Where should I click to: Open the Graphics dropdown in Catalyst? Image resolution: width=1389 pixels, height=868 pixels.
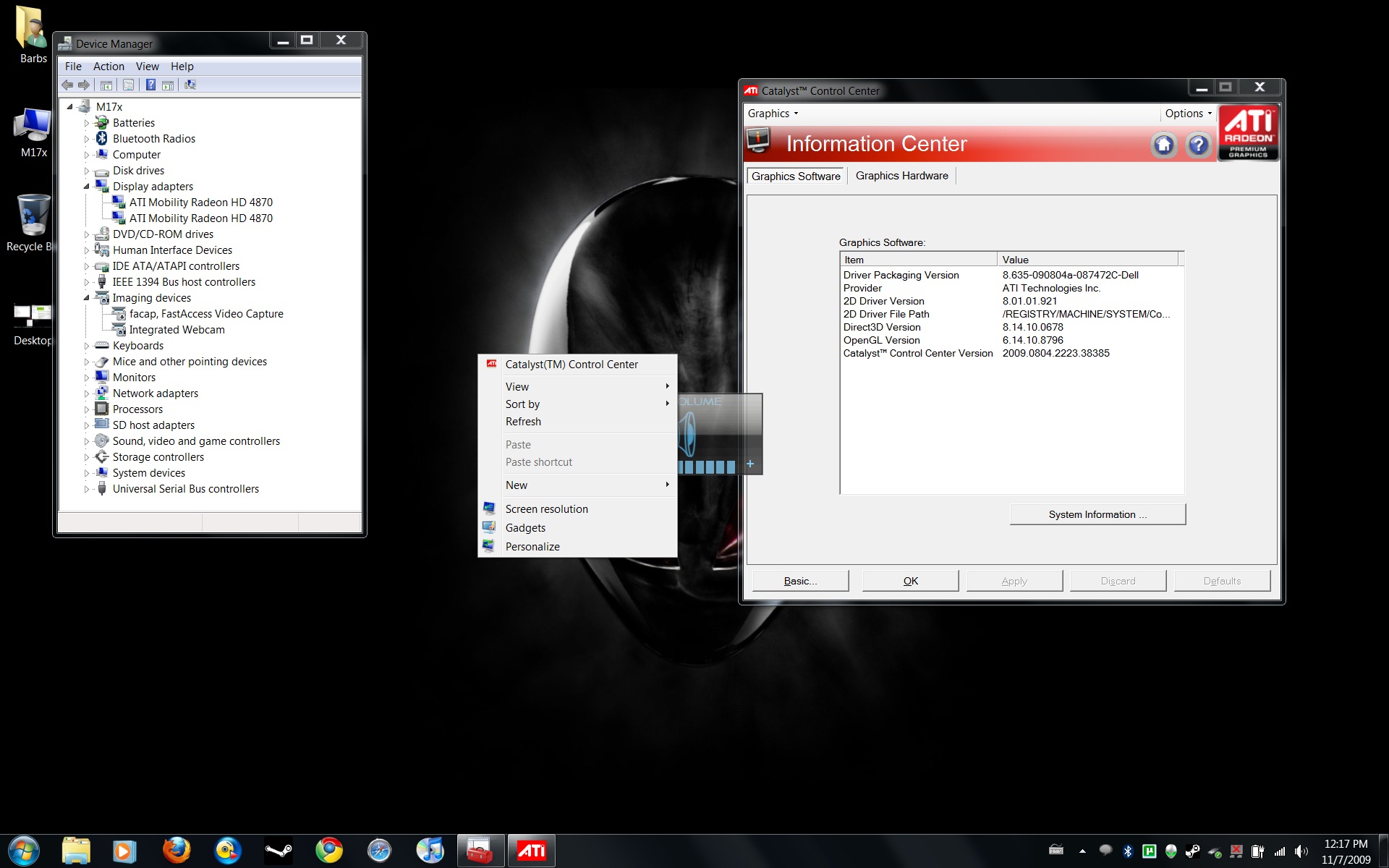773,114
